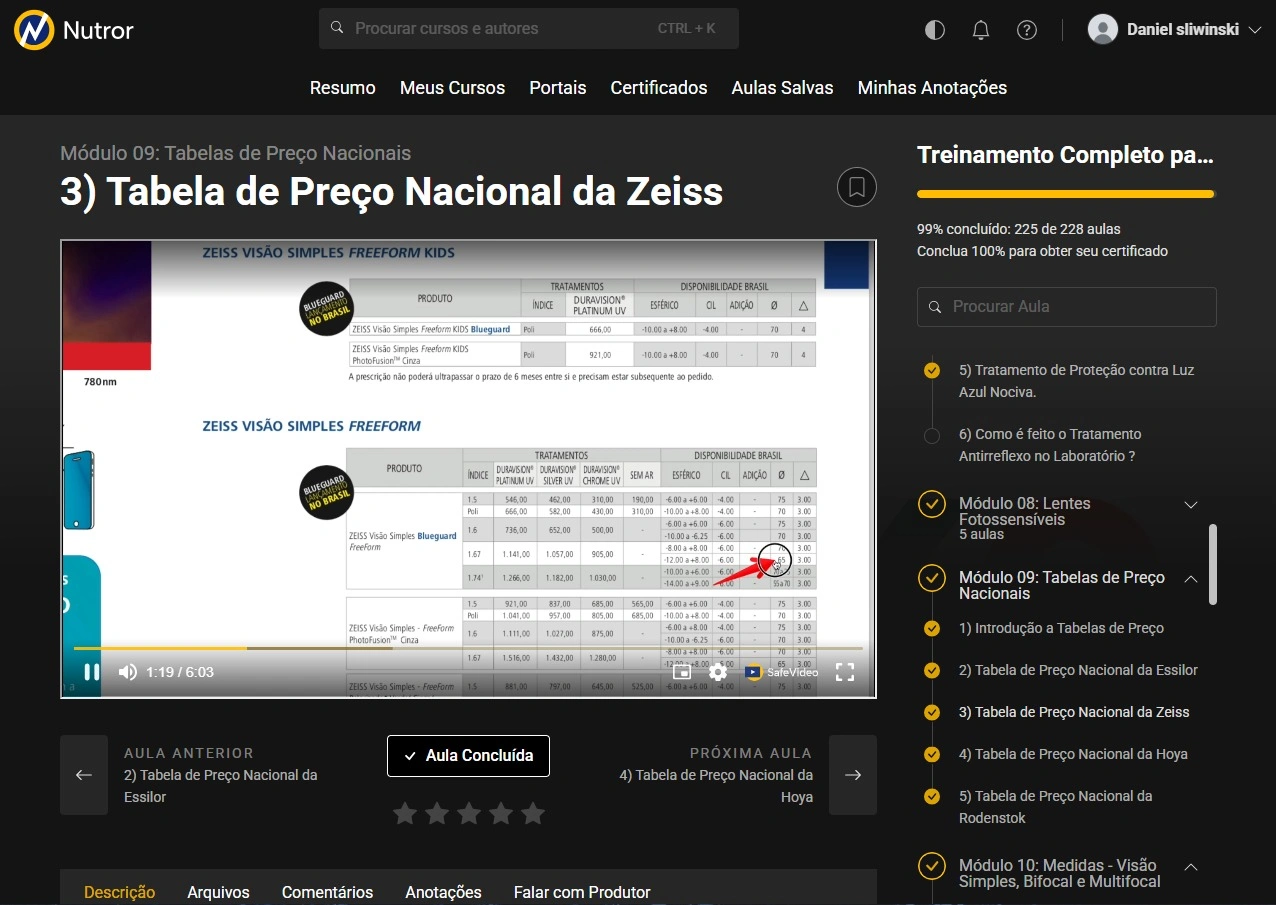
Task: Open video settings gear
Action: point(718,672)
